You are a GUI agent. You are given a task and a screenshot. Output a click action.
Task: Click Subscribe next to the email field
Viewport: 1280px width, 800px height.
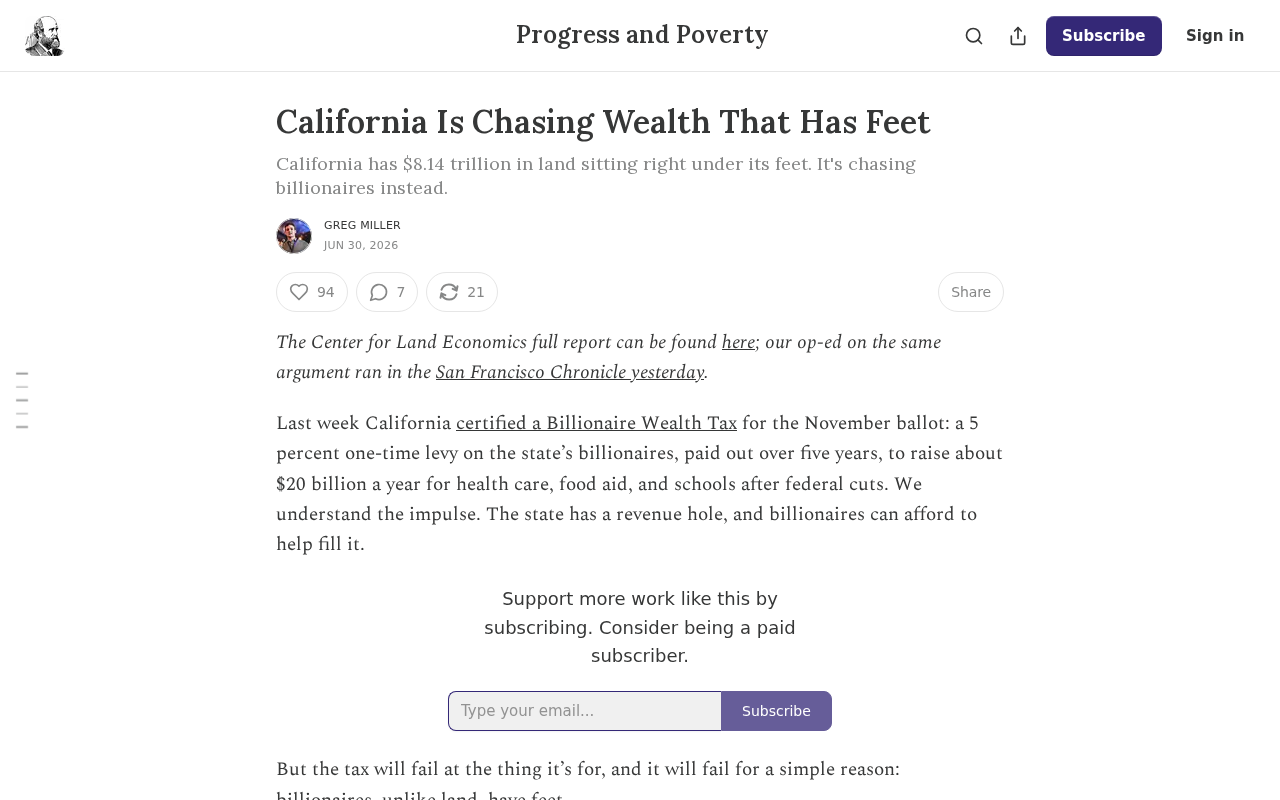coord(776,711)
